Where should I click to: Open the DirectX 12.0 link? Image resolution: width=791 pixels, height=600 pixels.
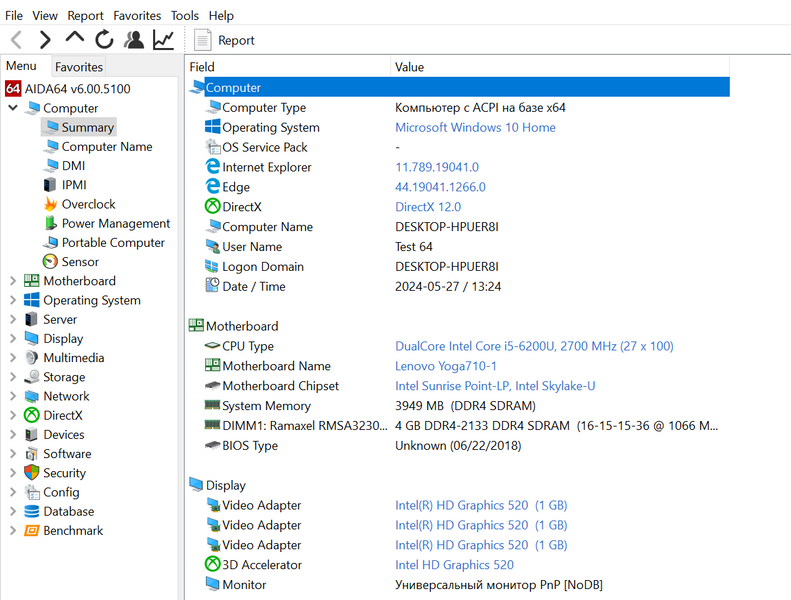(x=428, y=207)
